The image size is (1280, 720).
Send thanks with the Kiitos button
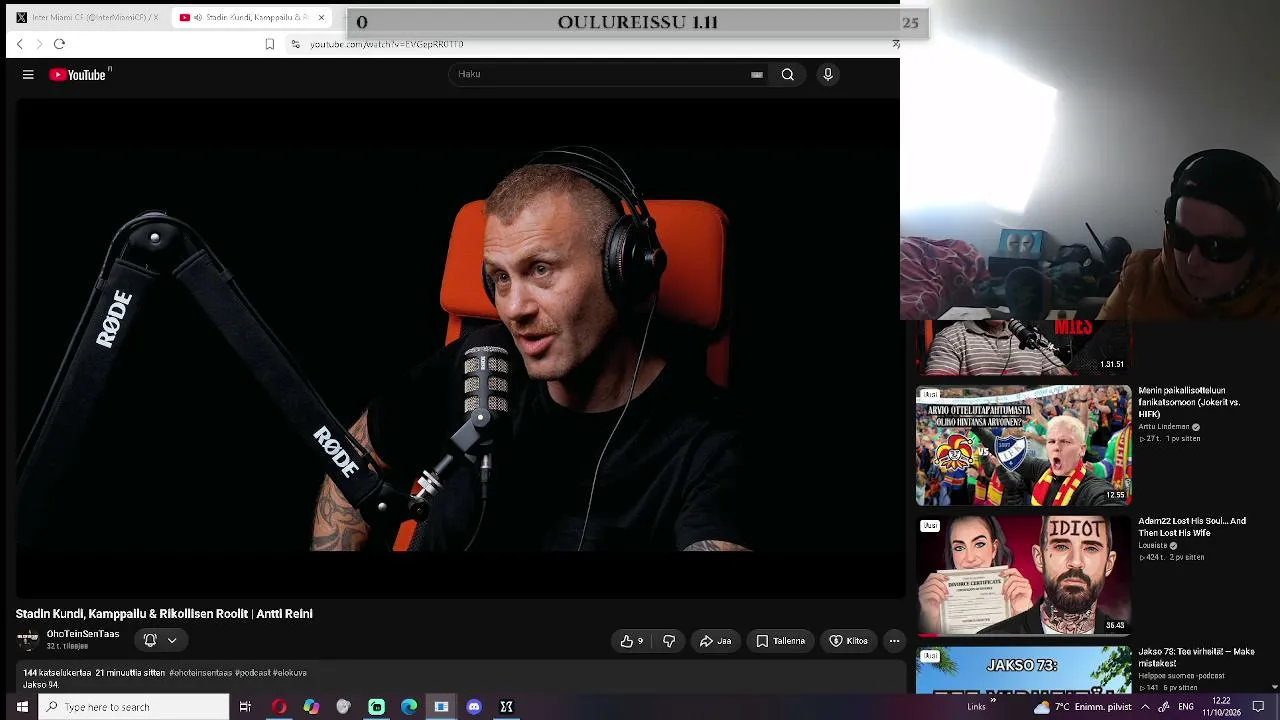(x=848, y=641)
